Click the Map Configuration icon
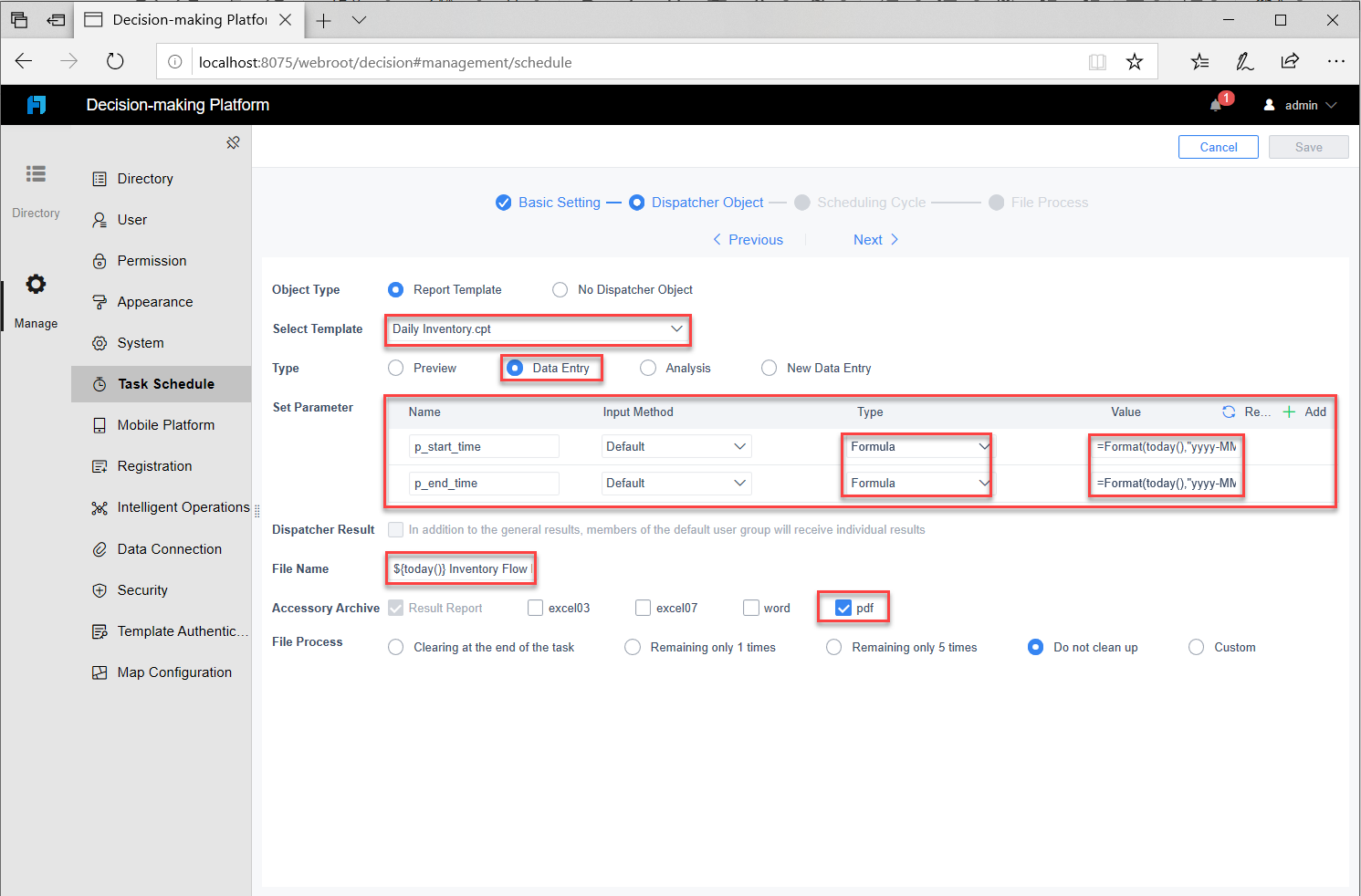Screen dimensions: 1361x896 pos(99,672)
